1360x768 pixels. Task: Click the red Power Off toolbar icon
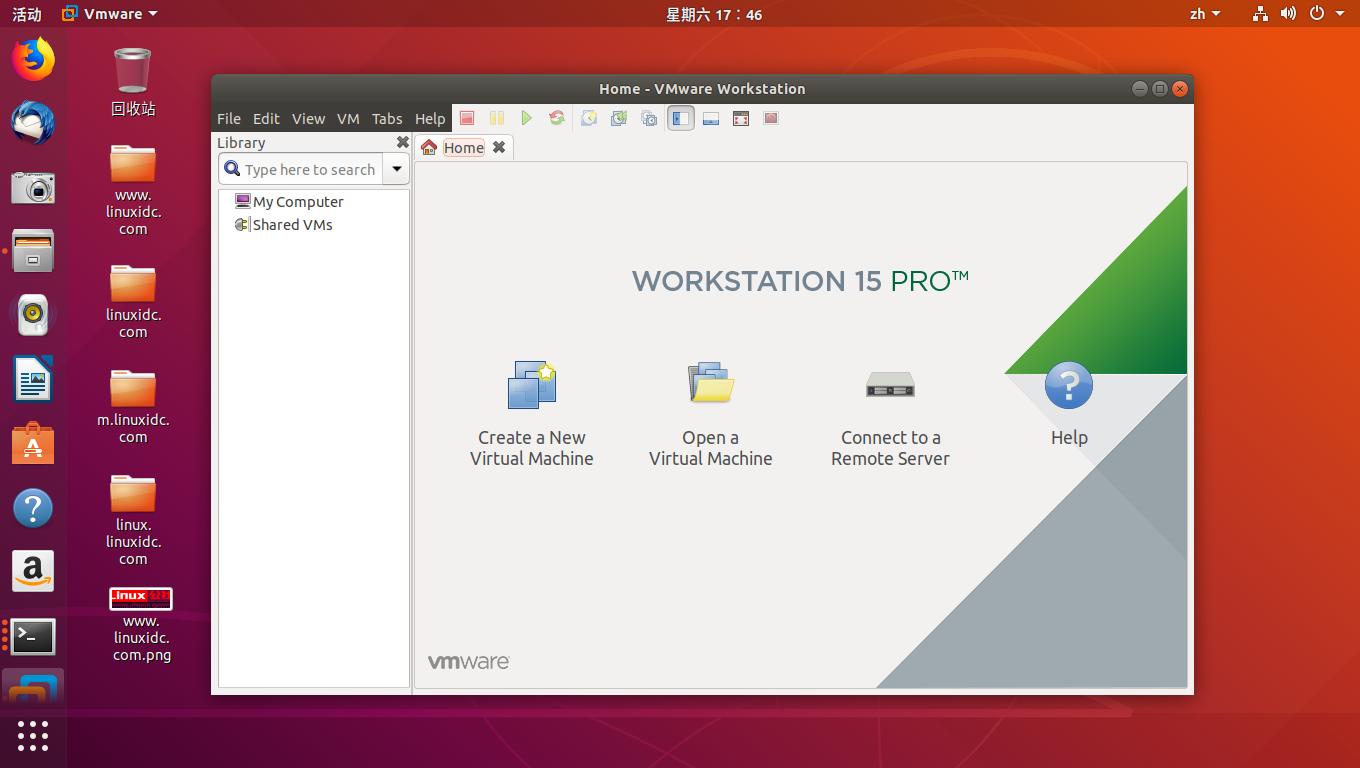467,118
